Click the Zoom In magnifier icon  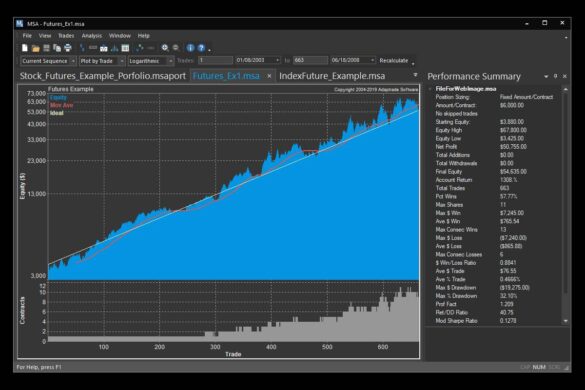165,48
